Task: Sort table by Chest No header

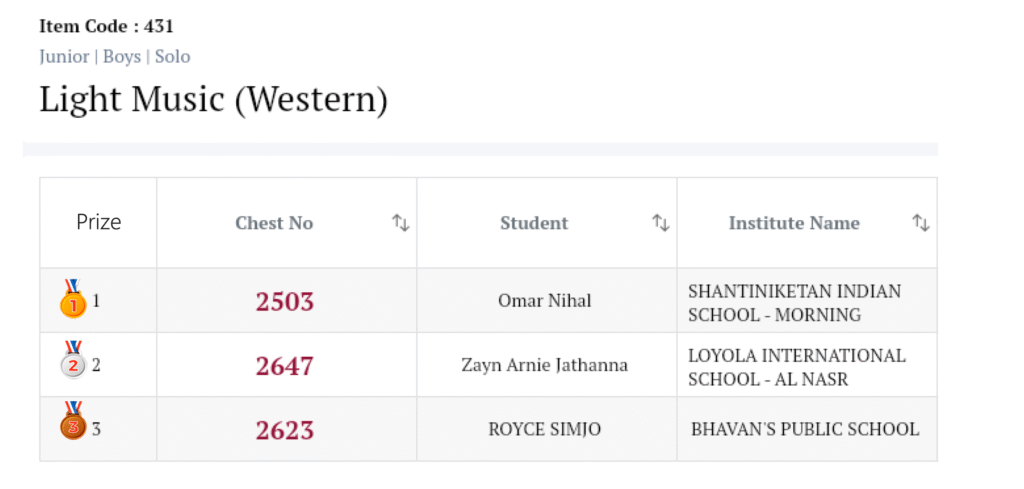Action: tap(274, 223)
